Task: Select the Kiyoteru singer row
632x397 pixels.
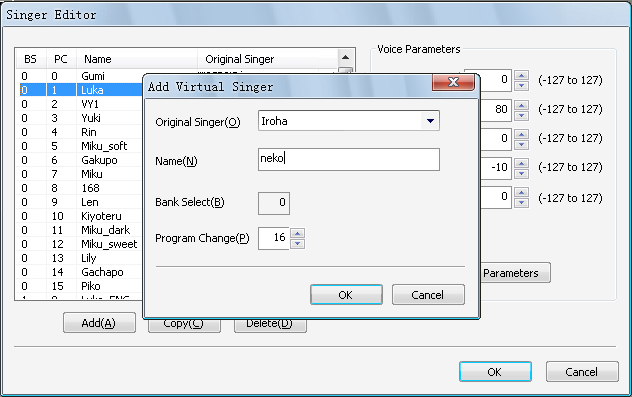Action: pos(81,216)
